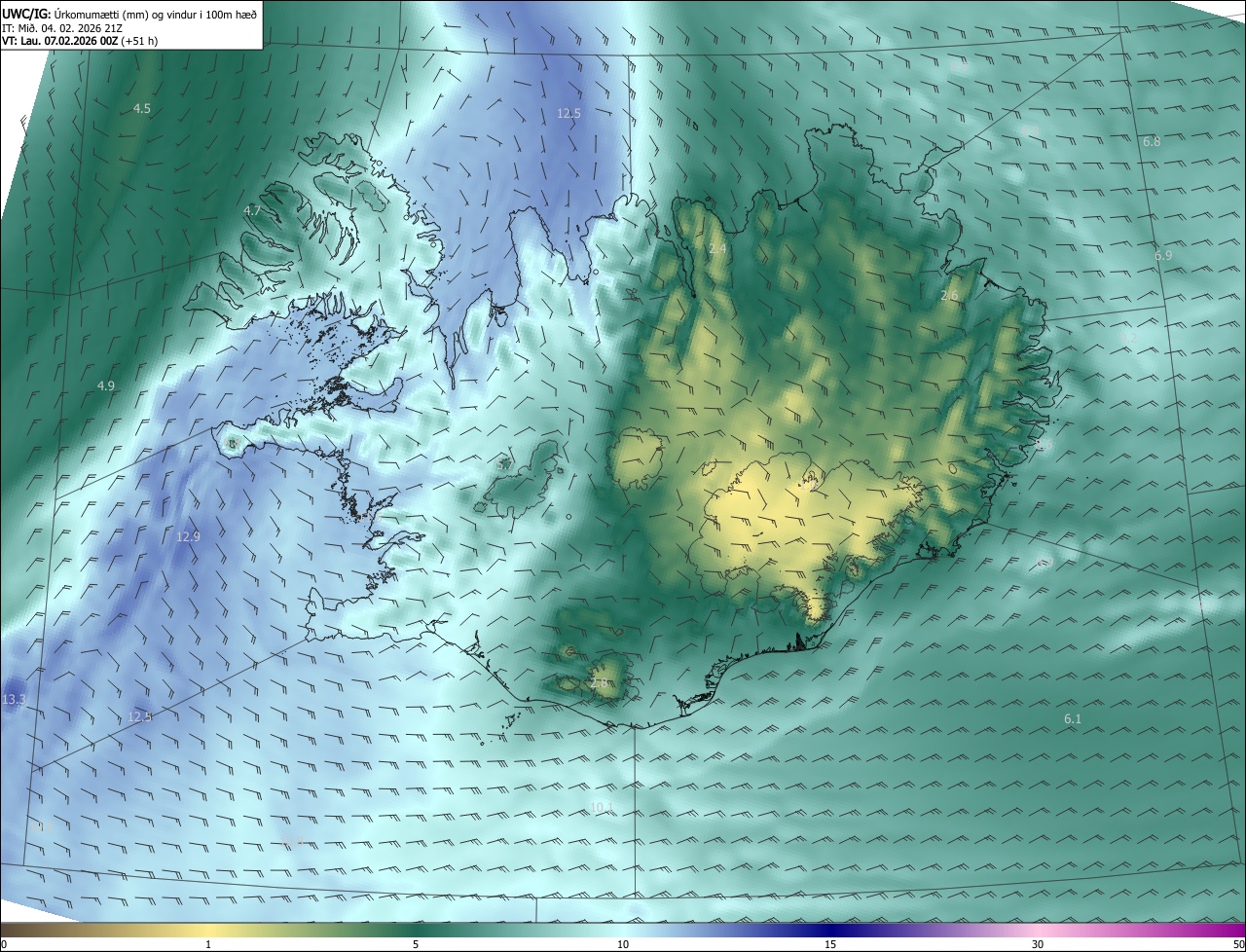Click the 0 tick on the color scale

click(3, 944)
